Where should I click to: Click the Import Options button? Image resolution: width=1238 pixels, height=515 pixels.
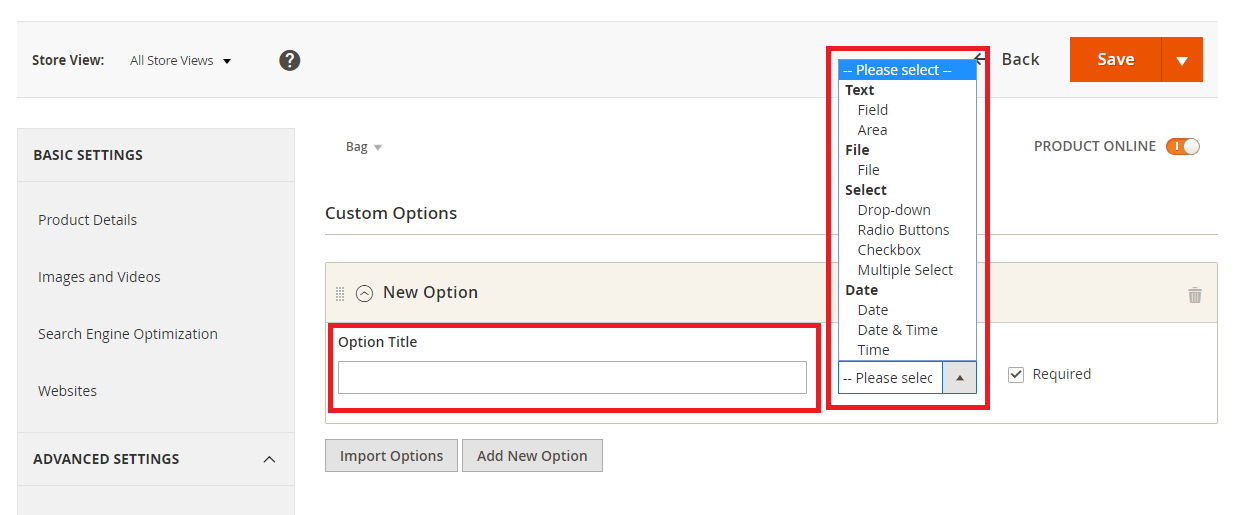point(391,456)
